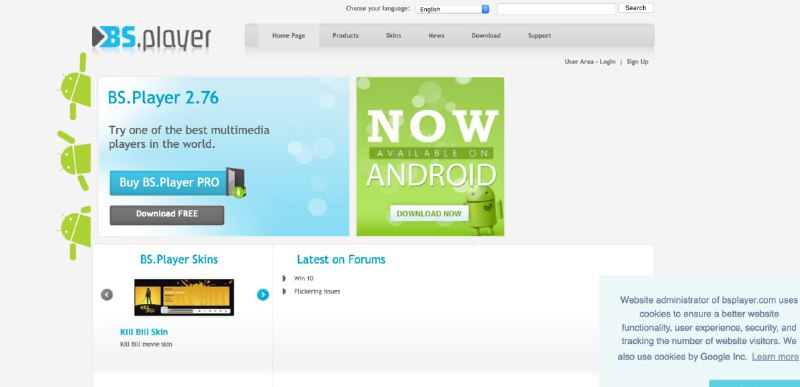
Task: Show previous skin with left arrow
Action: (x=107, y=295)
